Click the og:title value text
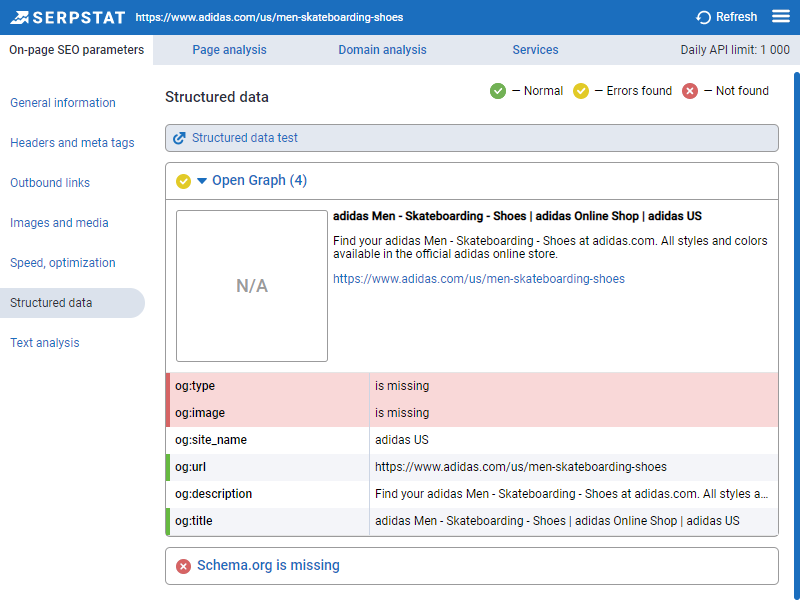The width and height of the screenshot is (800, 600). (557, 521)
